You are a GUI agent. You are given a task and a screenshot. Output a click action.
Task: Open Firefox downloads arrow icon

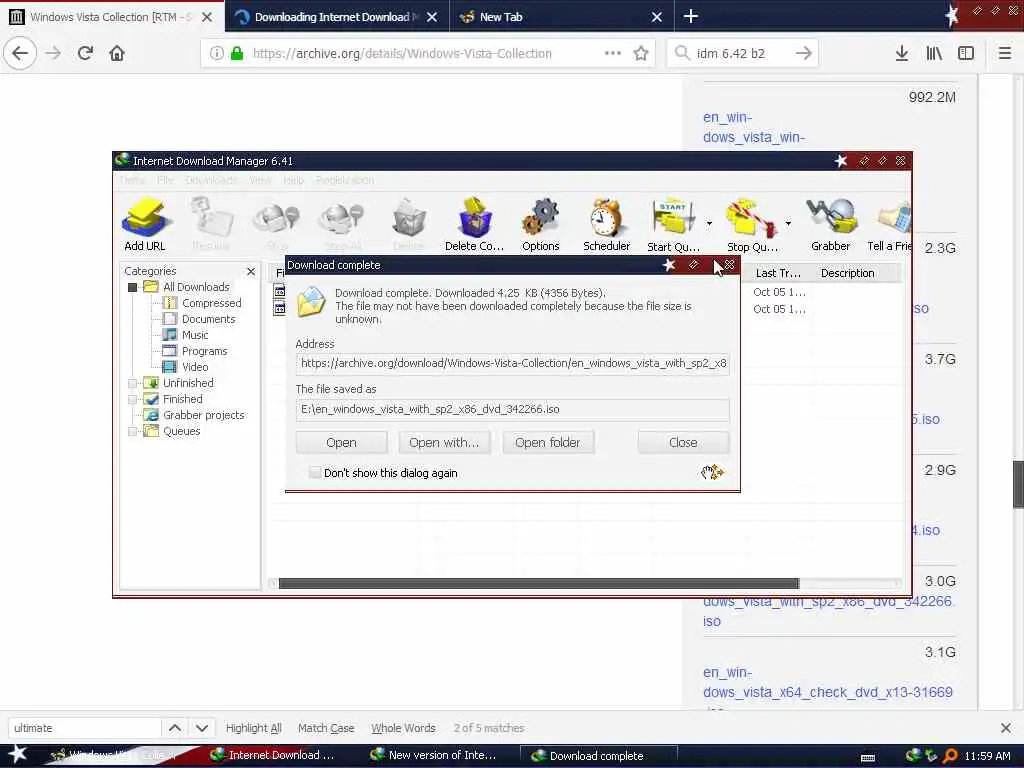pos(902,54)
